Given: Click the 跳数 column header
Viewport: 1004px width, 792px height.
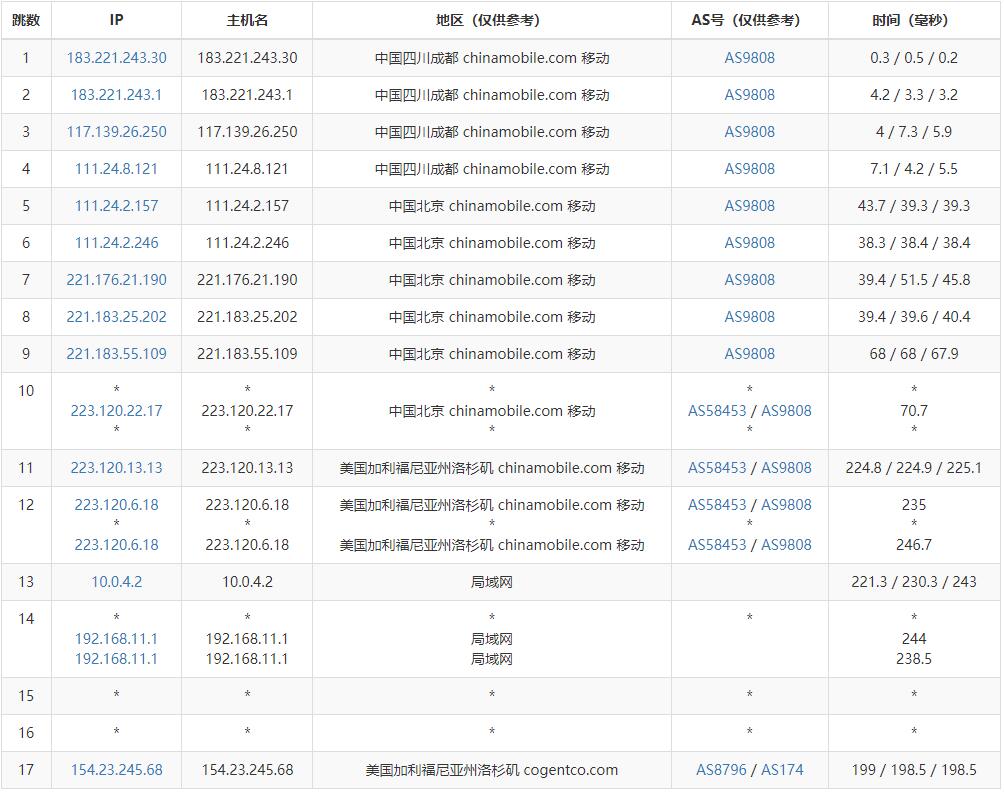Looking at the screenshot, I should [26, 20].
